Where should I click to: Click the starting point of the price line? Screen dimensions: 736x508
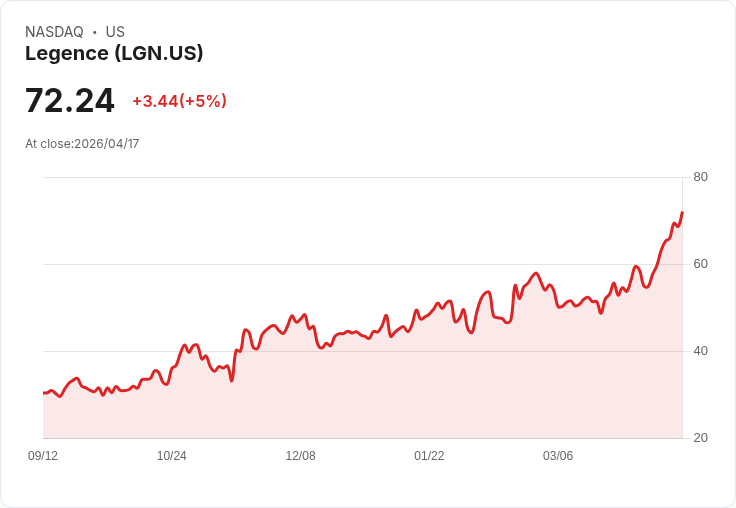click(44, 392)
